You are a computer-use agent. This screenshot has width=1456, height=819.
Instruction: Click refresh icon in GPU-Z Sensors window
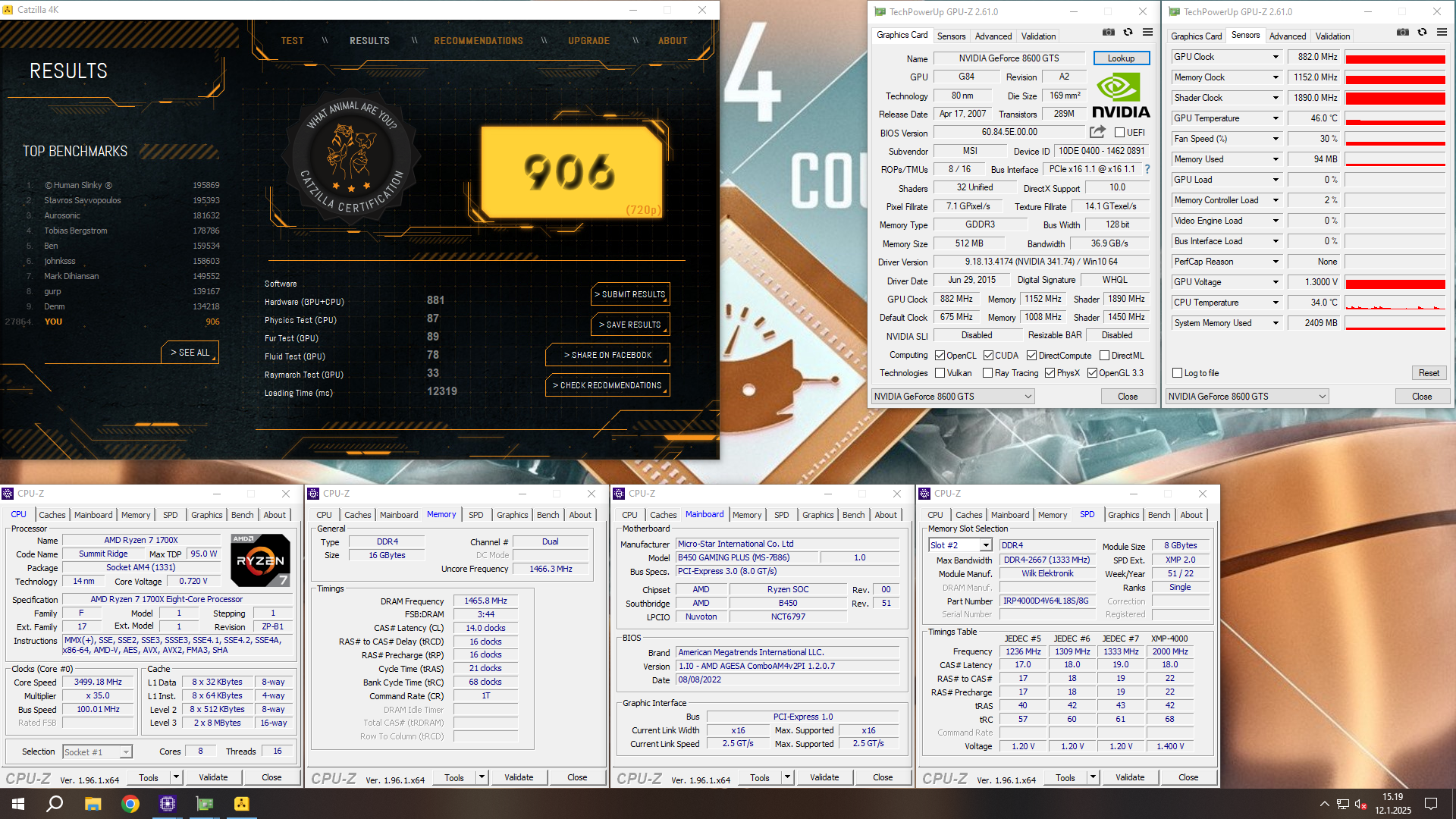[x=1422, y=33]
